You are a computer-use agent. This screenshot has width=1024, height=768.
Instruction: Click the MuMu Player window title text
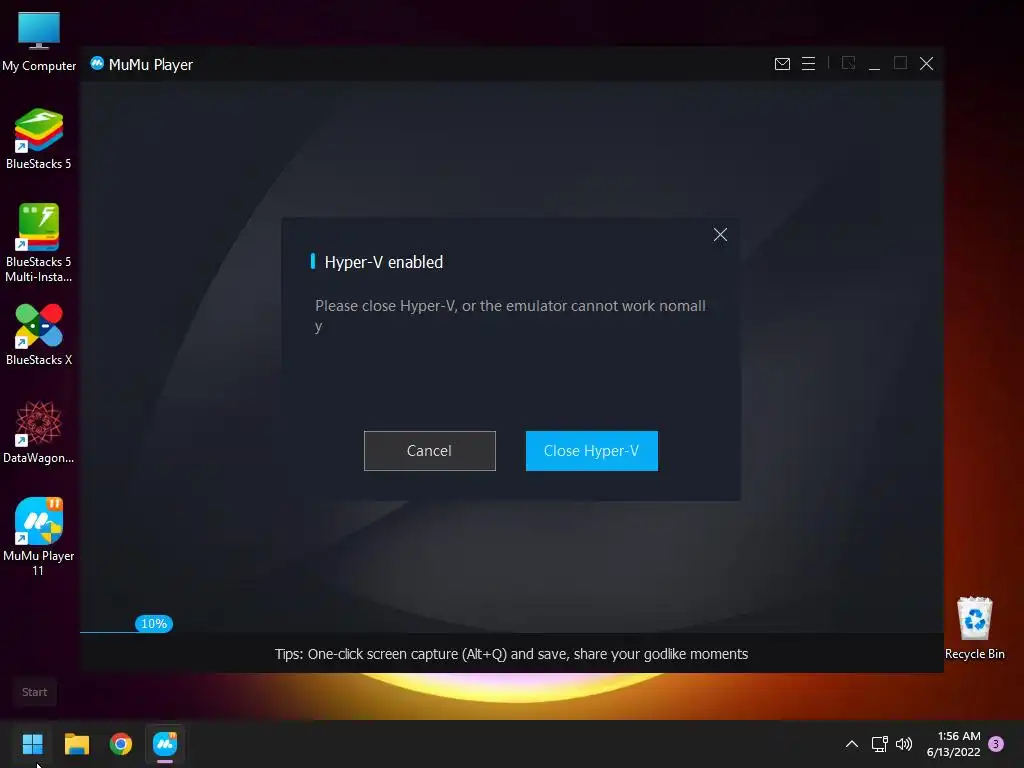click(151, 65)
